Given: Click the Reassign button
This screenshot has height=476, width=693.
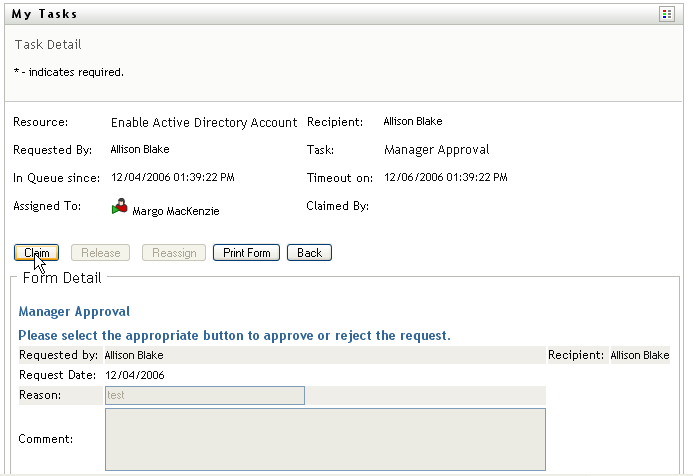Looking at the screenshot, I should click(175, 253).
